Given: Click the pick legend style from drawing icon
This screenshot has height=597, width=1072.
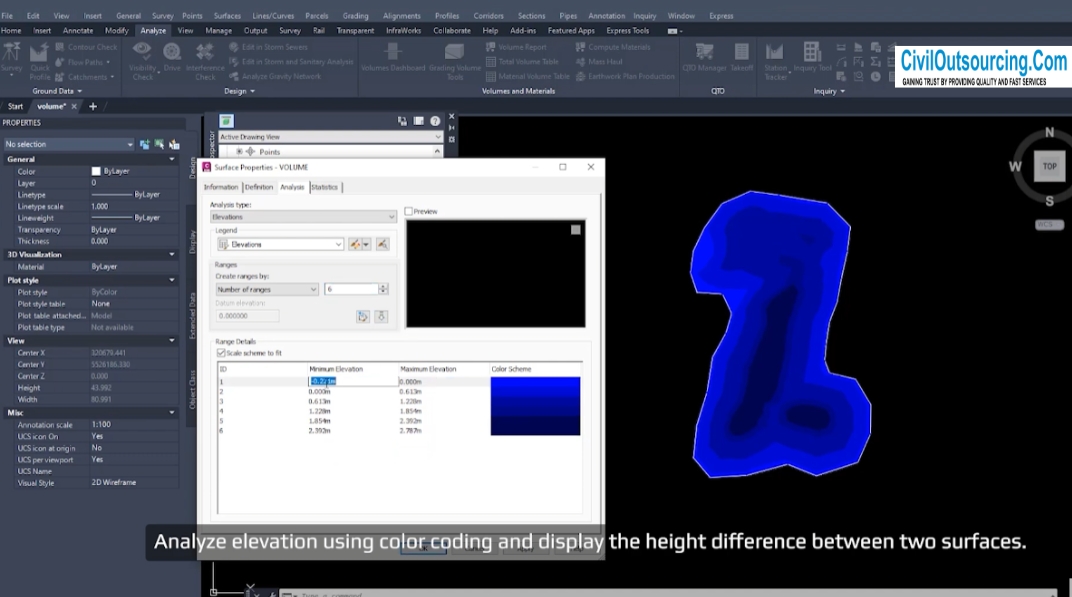Looking at the screenshot, I should 382,244.
